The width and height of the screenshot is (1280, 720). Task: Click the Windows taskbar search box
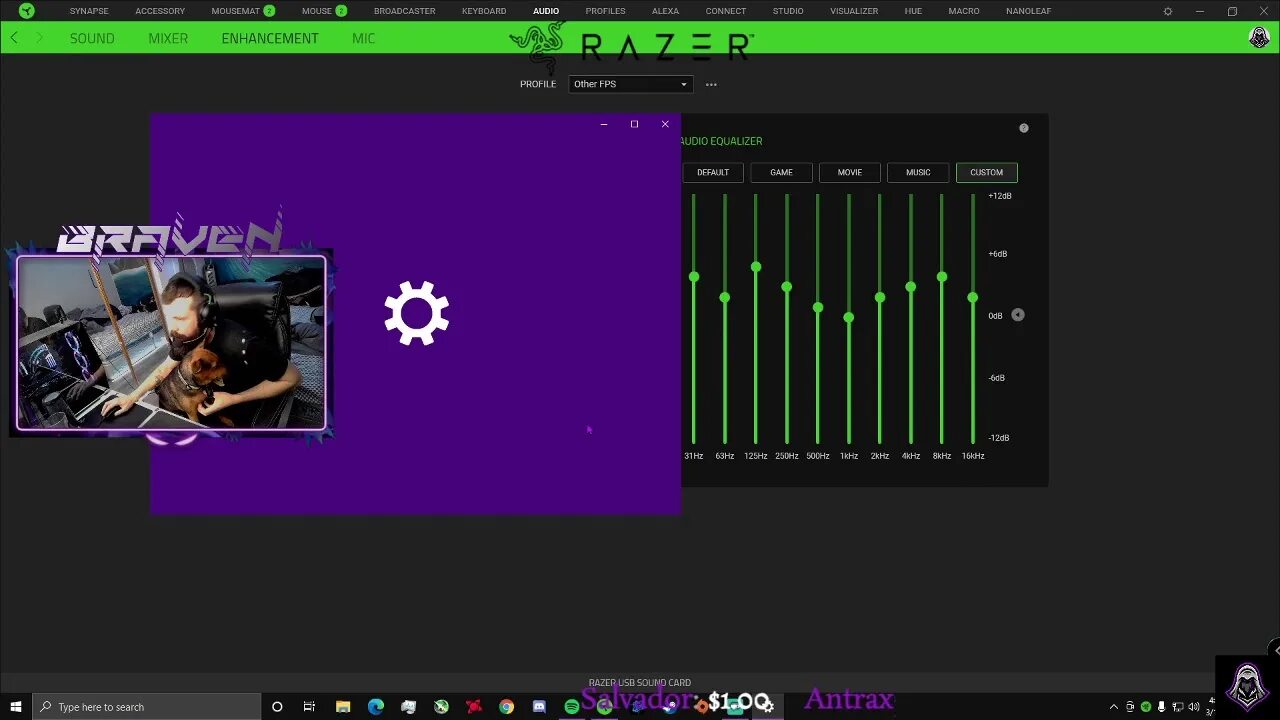tap(146, 707)
